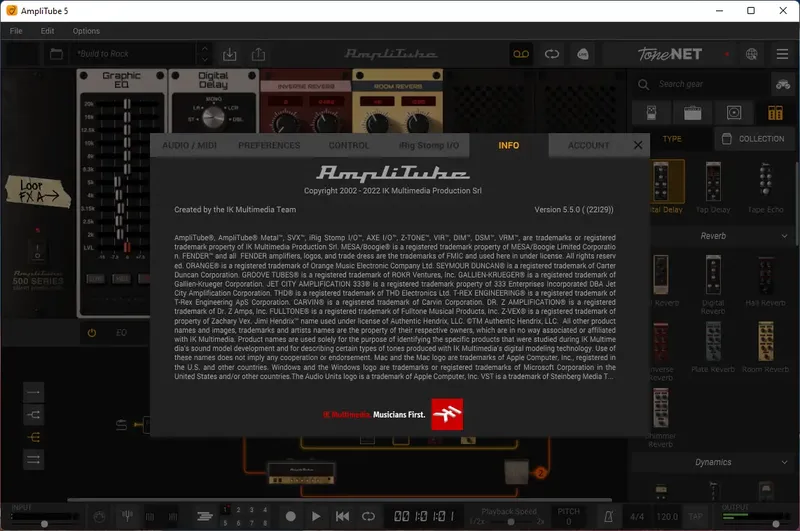Adjust the input level slider

(x=44, y=524)
